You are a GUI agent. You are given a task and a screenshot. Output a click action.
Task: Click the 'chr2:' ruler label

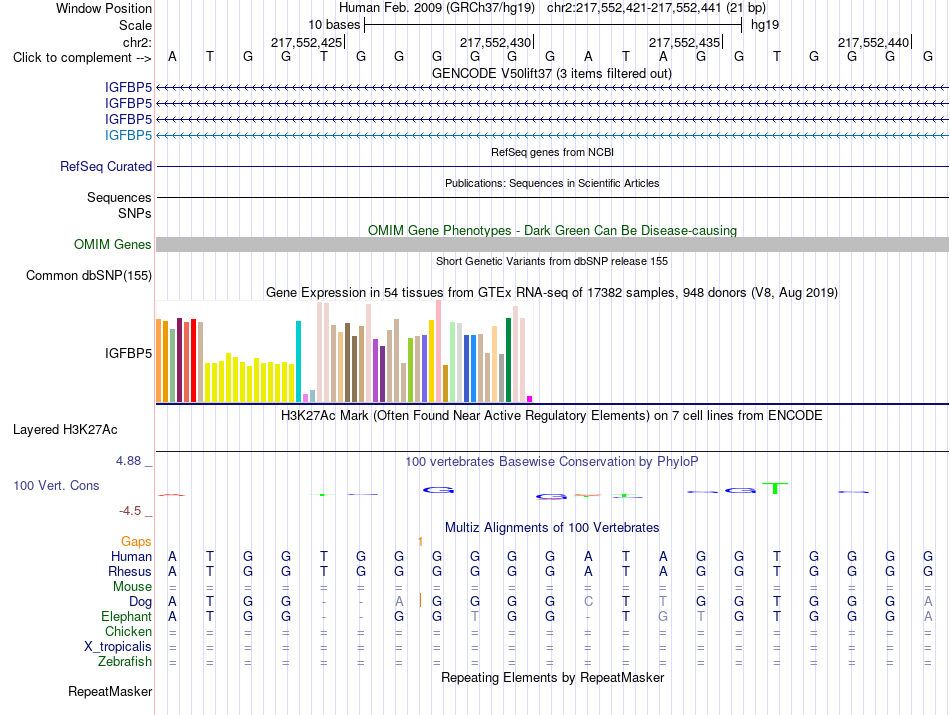point(138,42)
